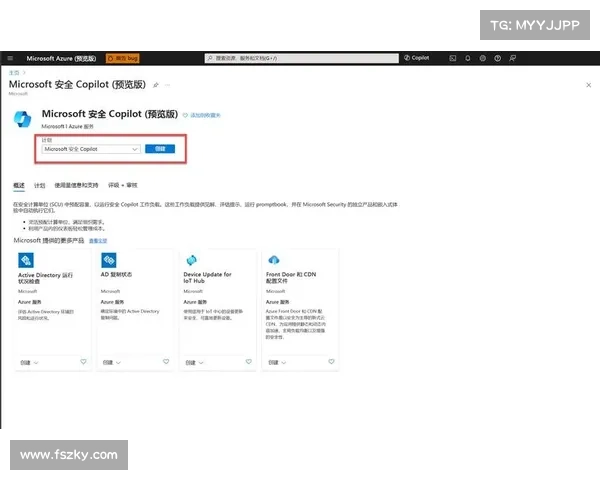Favorite the Front Door 和 CDN card
The height and width of the screenshot is (480, 600).
331,362
